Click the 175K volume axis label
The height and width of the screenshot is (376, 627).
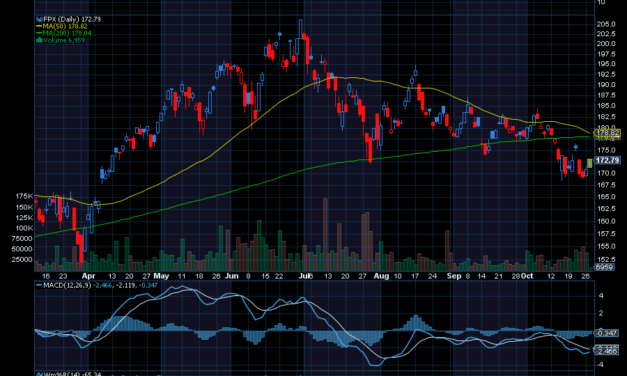tap(24, 196)
